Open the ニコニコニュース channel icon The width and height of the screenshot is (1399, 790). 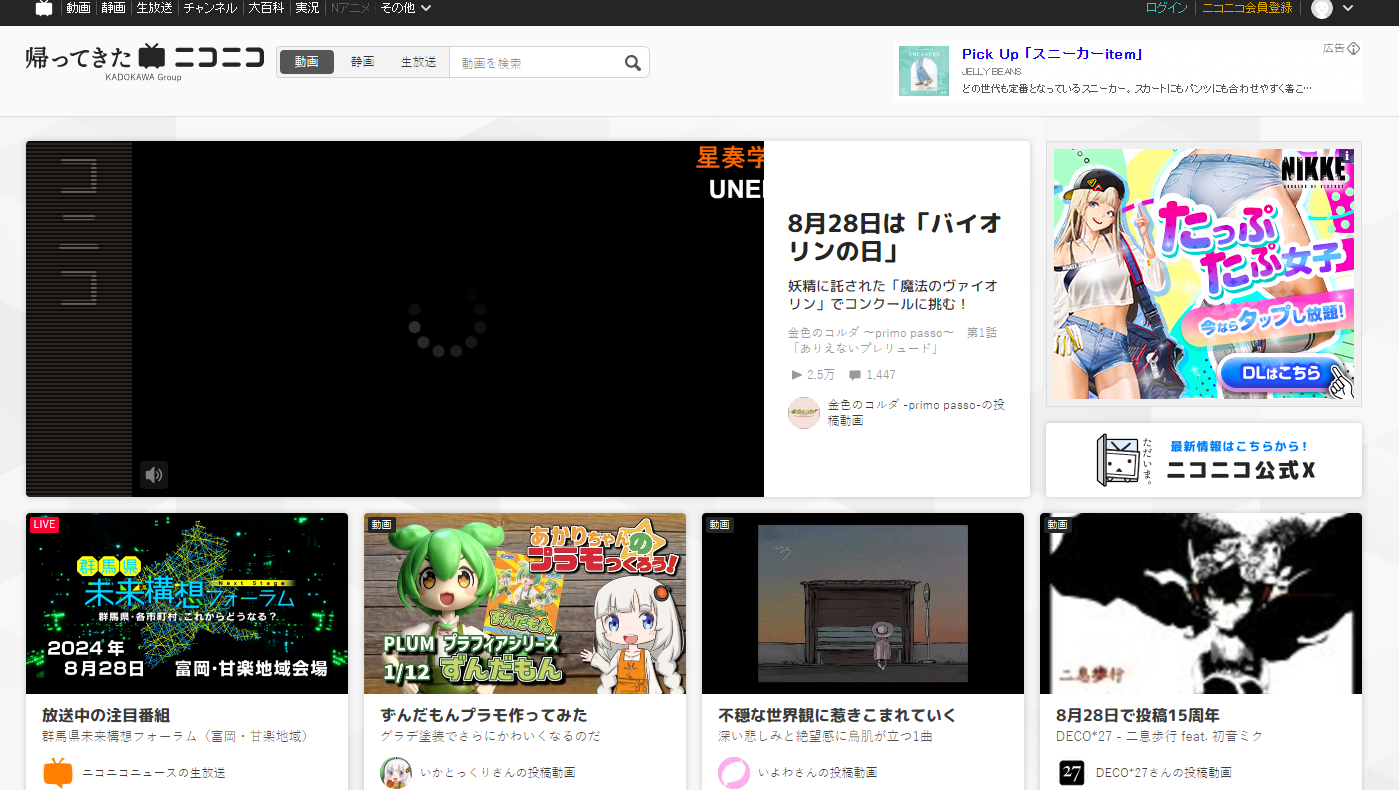(58, 772)
